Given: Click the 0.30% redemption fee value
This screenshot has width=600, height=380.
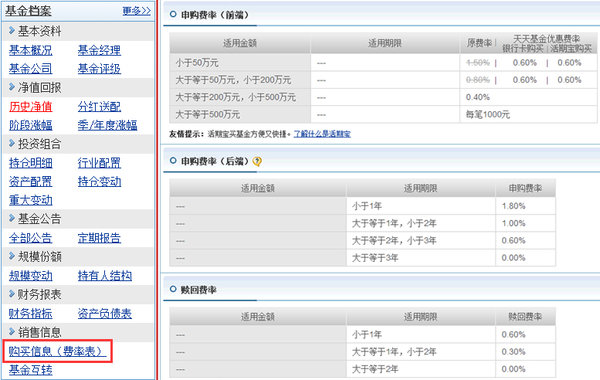Looking at the screenshot, I should [x=514, y=352].
